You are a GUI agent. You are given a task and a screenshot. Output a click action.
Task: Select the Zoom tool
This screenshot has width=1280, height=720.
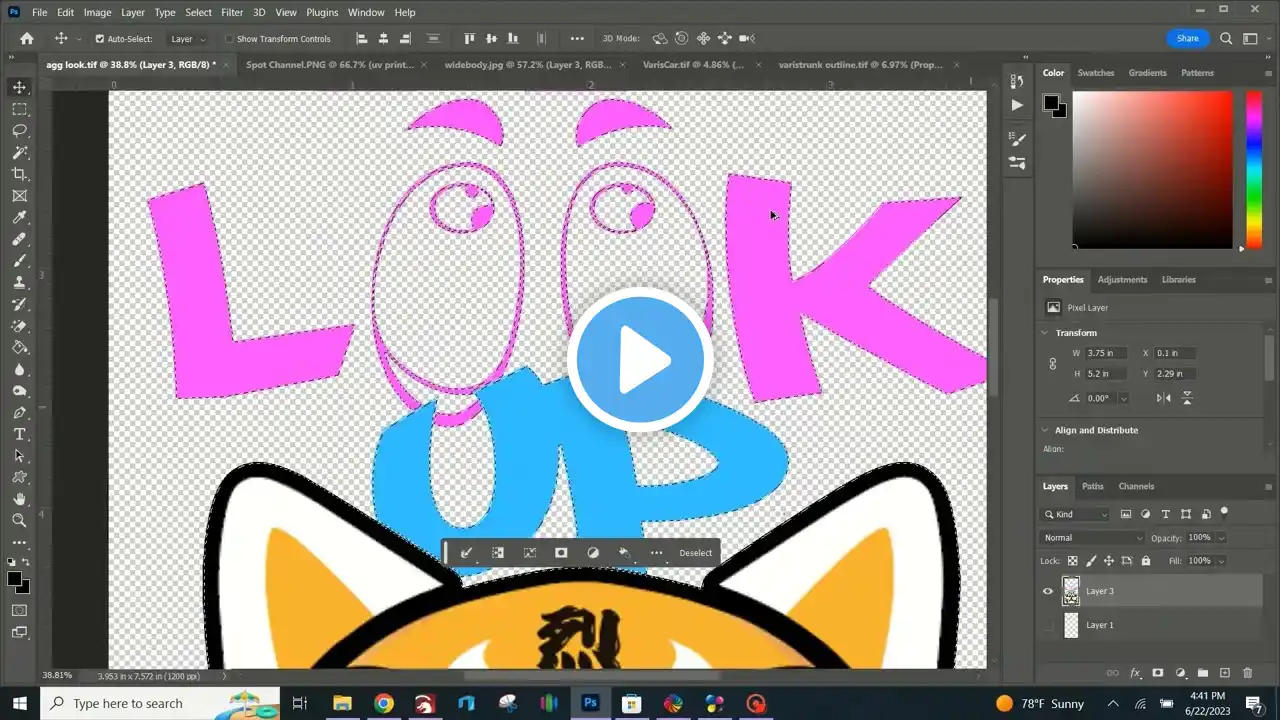19,520
